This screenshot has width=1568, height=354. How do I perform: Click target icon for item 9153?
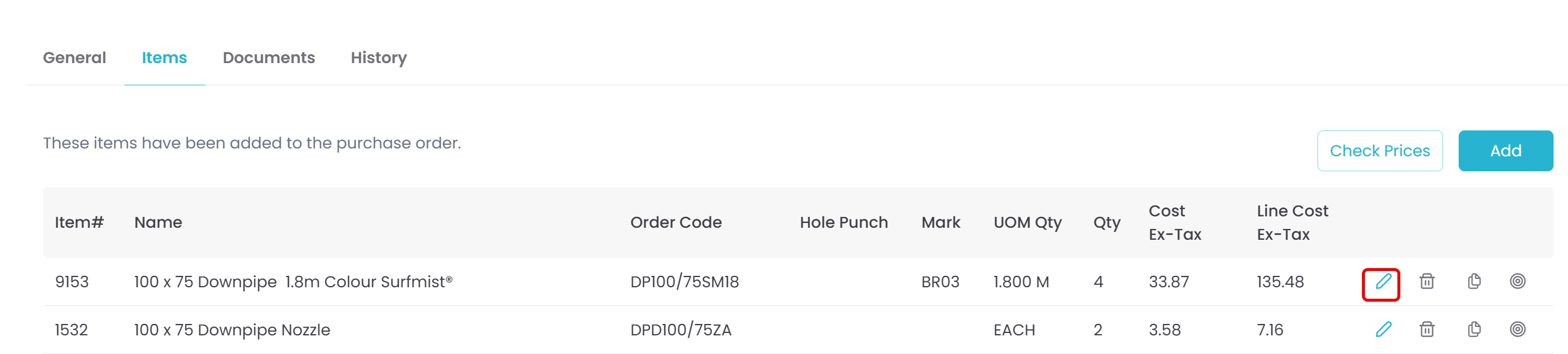(1518, 281)
